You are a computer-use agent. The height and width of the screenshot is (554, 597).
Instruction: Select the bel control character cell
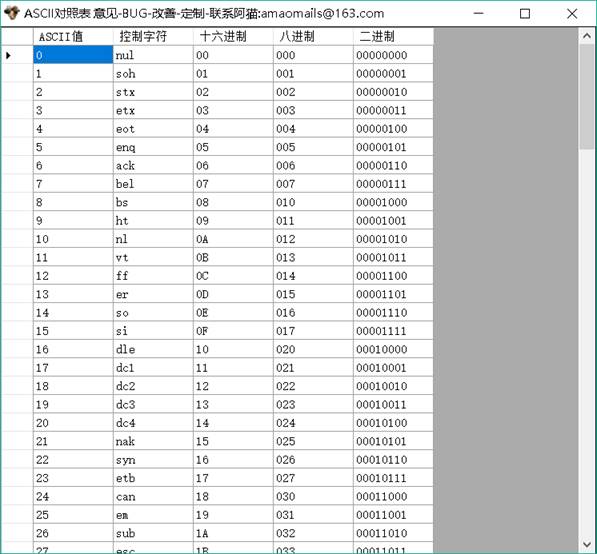153,184
